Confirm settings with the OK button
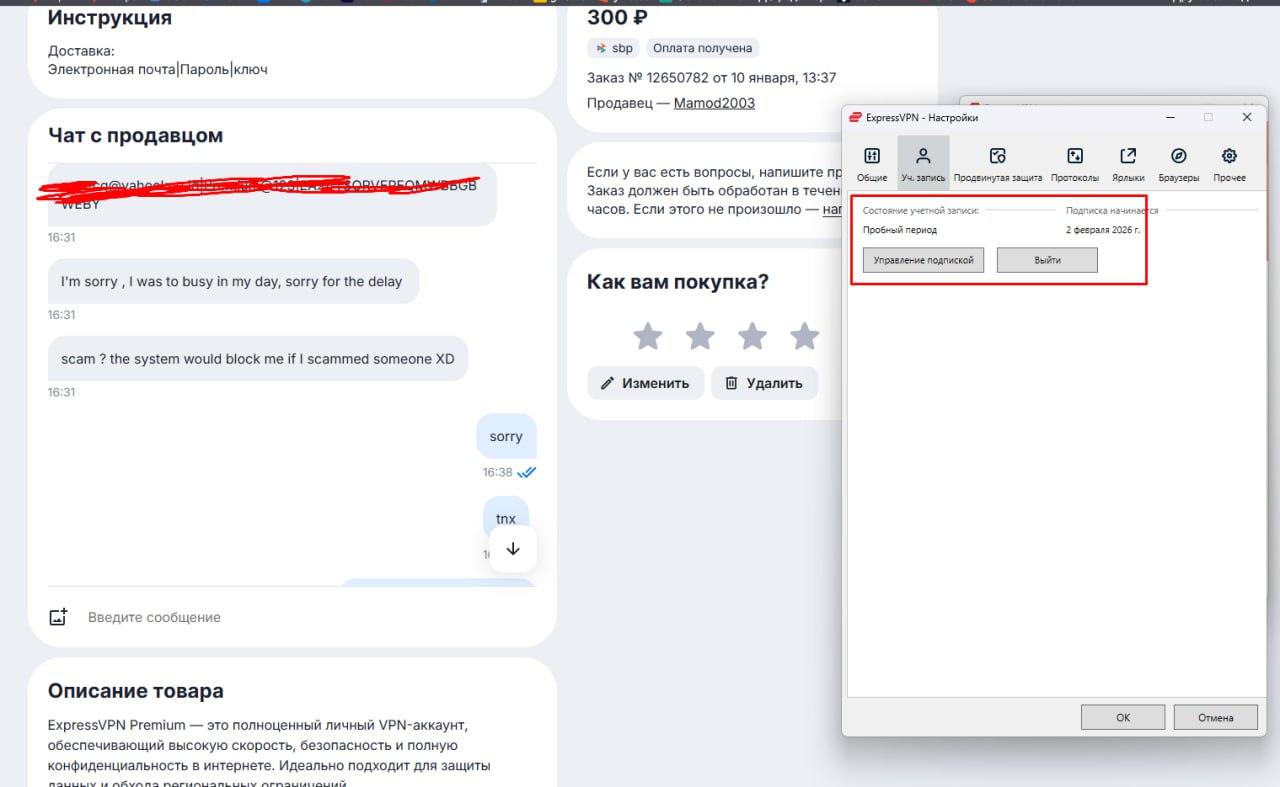 (1123, 717)
